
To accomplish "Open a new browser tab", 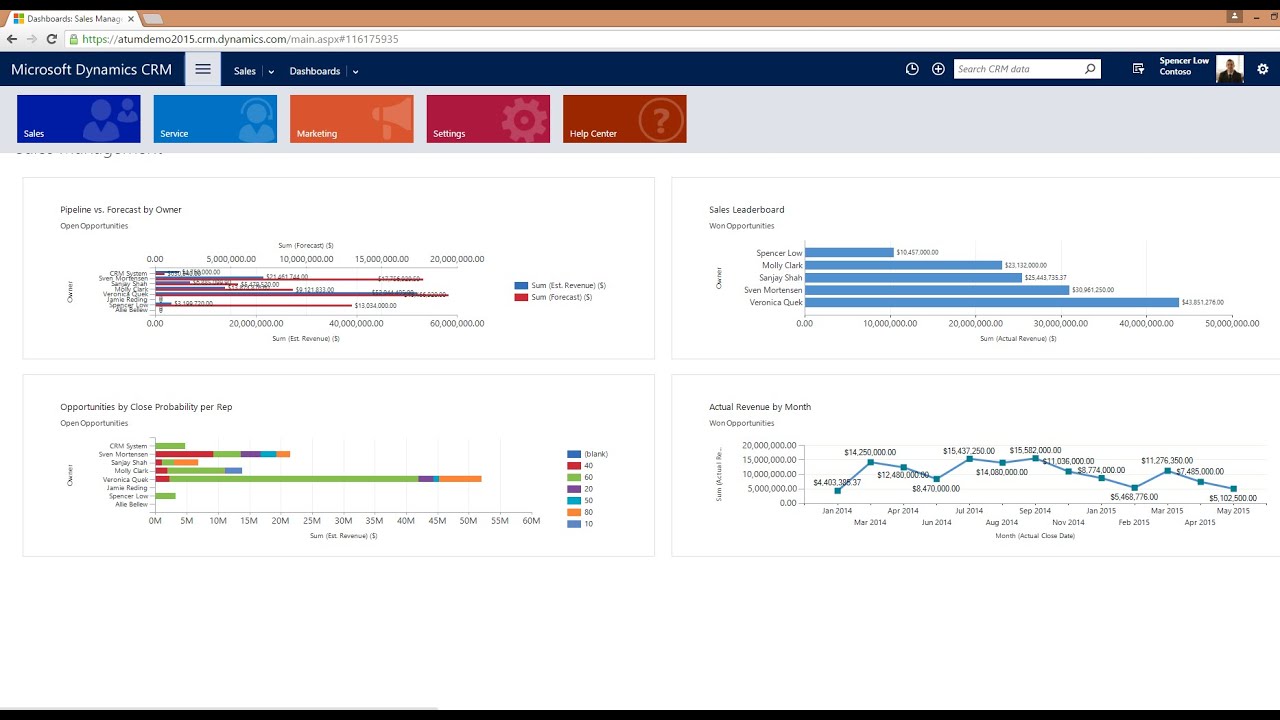I will 153,19.
